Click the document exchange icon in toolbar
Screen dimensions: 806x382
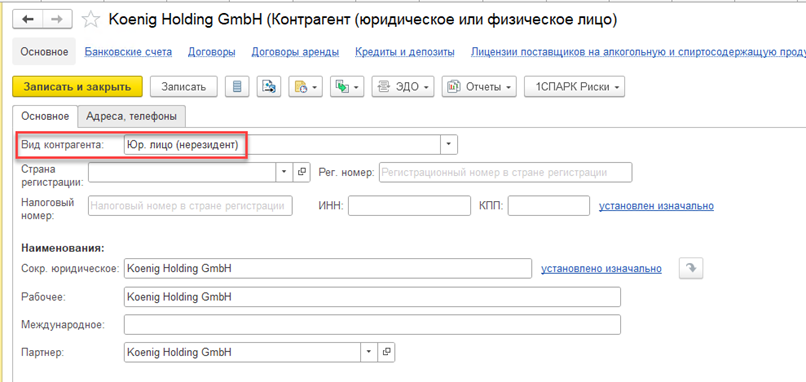268,87
